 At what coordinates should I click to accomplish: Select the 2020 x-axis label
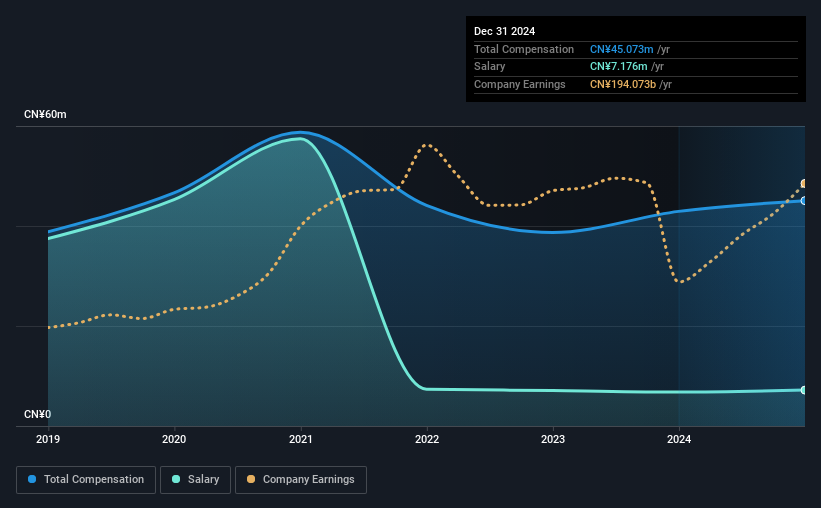[x=174, y=439]
